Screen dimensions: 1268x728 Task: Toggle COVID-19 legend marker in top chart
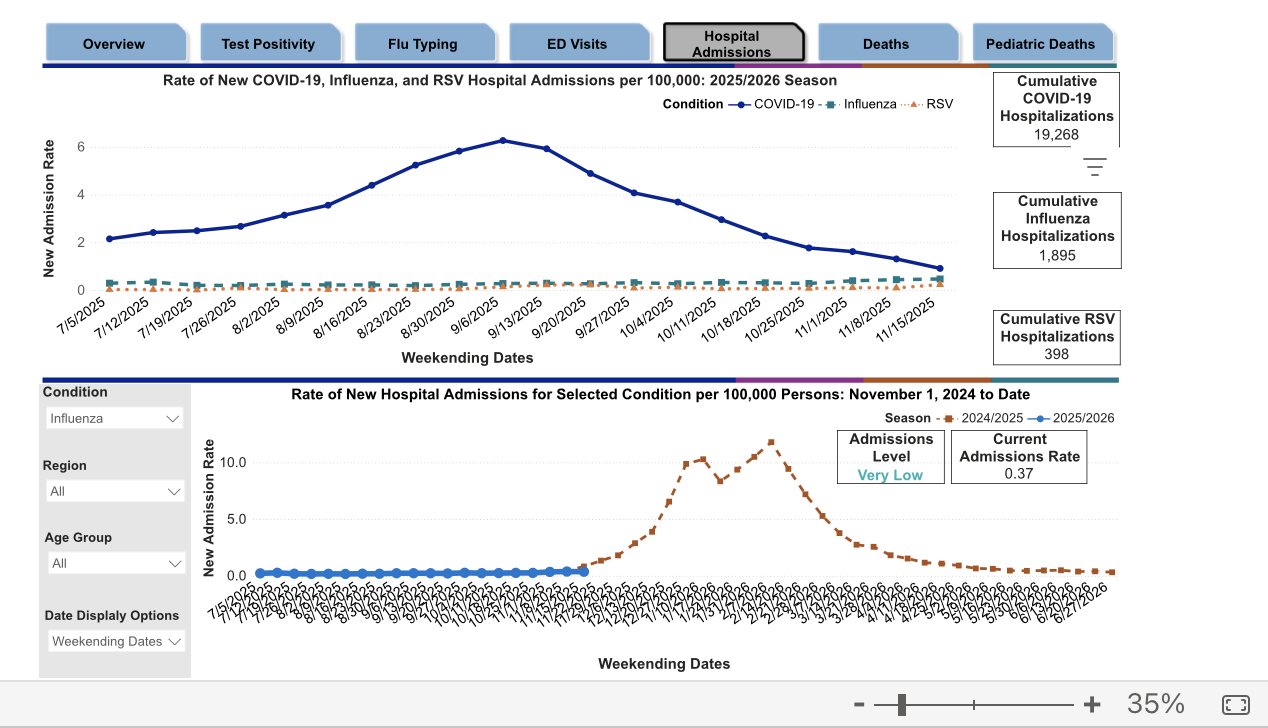[740, 104]
